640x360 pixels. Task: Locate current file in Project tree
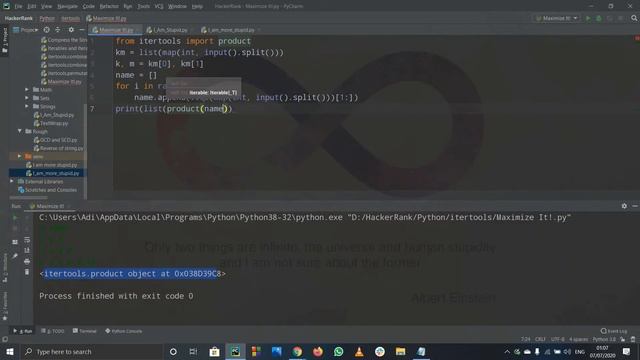[x=47, y=30]
